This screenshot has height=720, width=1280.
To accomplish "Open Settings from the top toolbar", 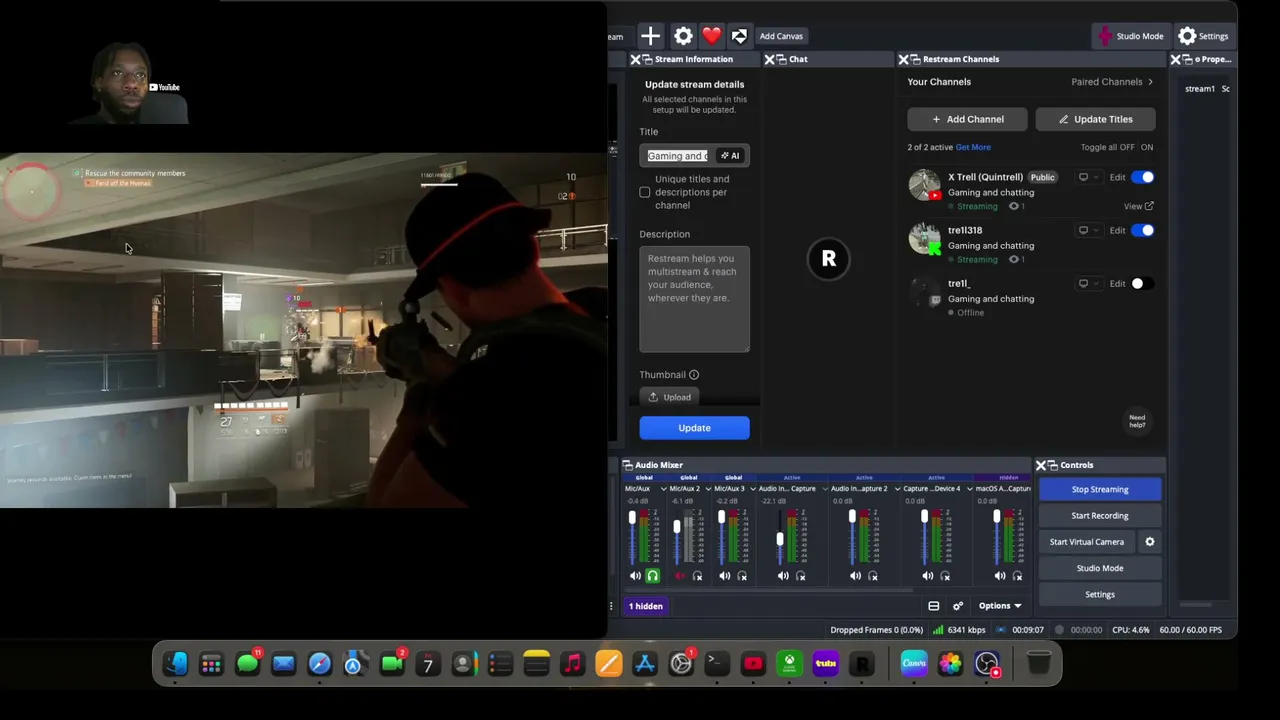I will pyautogui.click(x=1203, y=36).
